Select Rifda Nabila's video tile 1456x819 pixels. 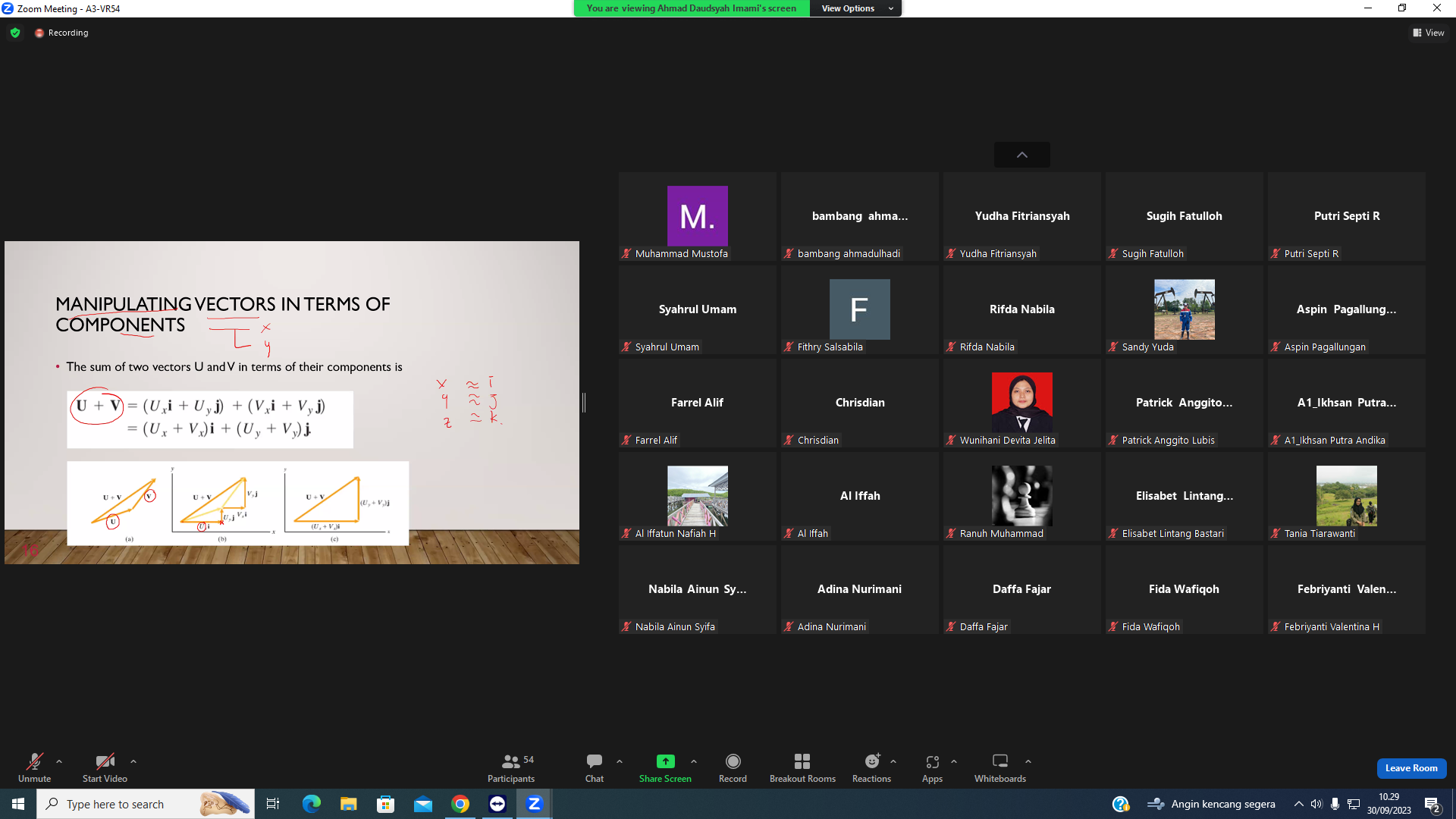pos(1022,310)
